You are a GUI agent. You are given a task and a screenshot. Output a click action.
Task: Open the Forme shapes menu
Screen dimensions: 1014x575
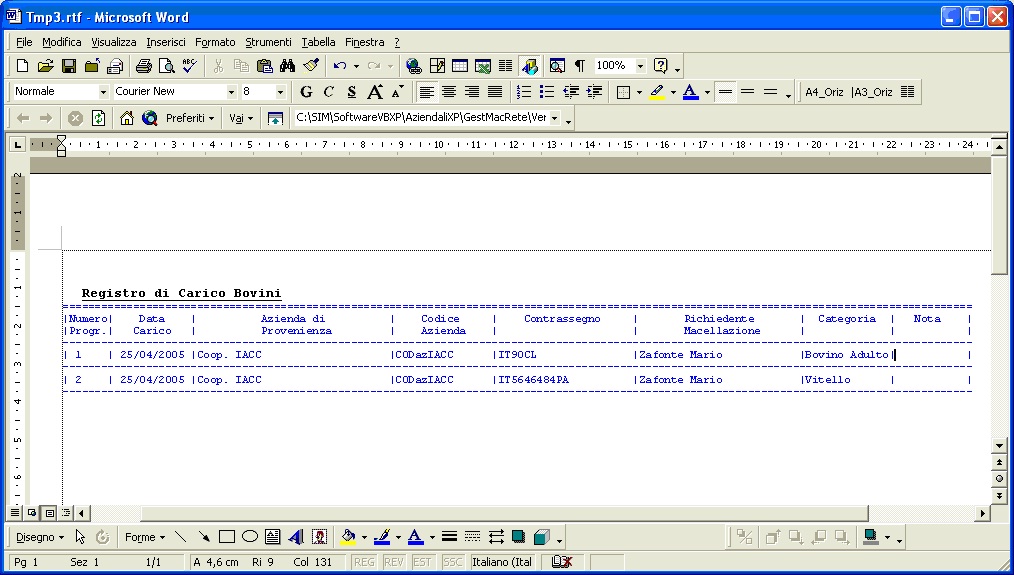pyautogui.click(x=145, y=537)
